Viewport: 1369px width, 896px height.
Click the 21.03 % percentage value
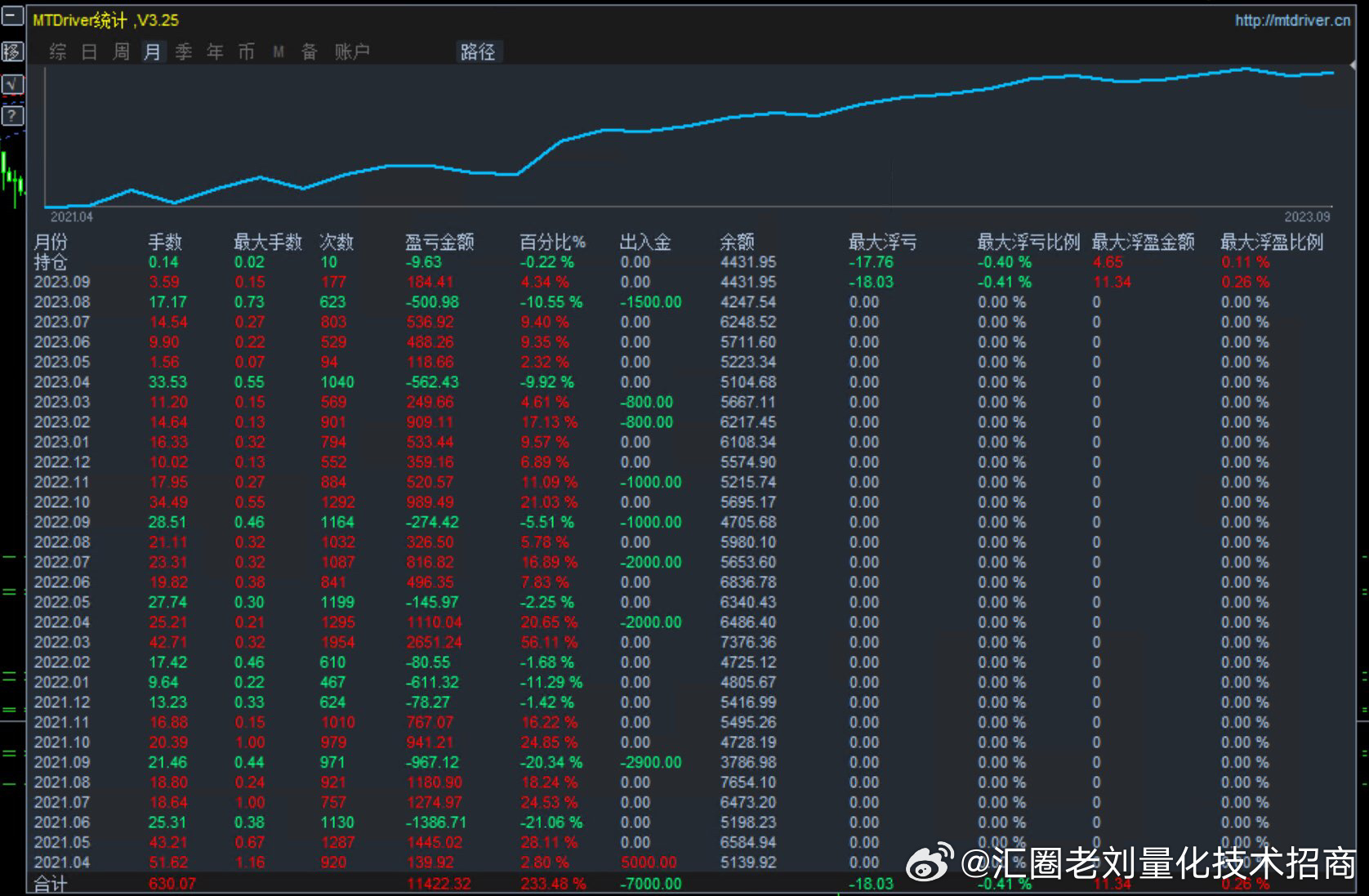549,502
